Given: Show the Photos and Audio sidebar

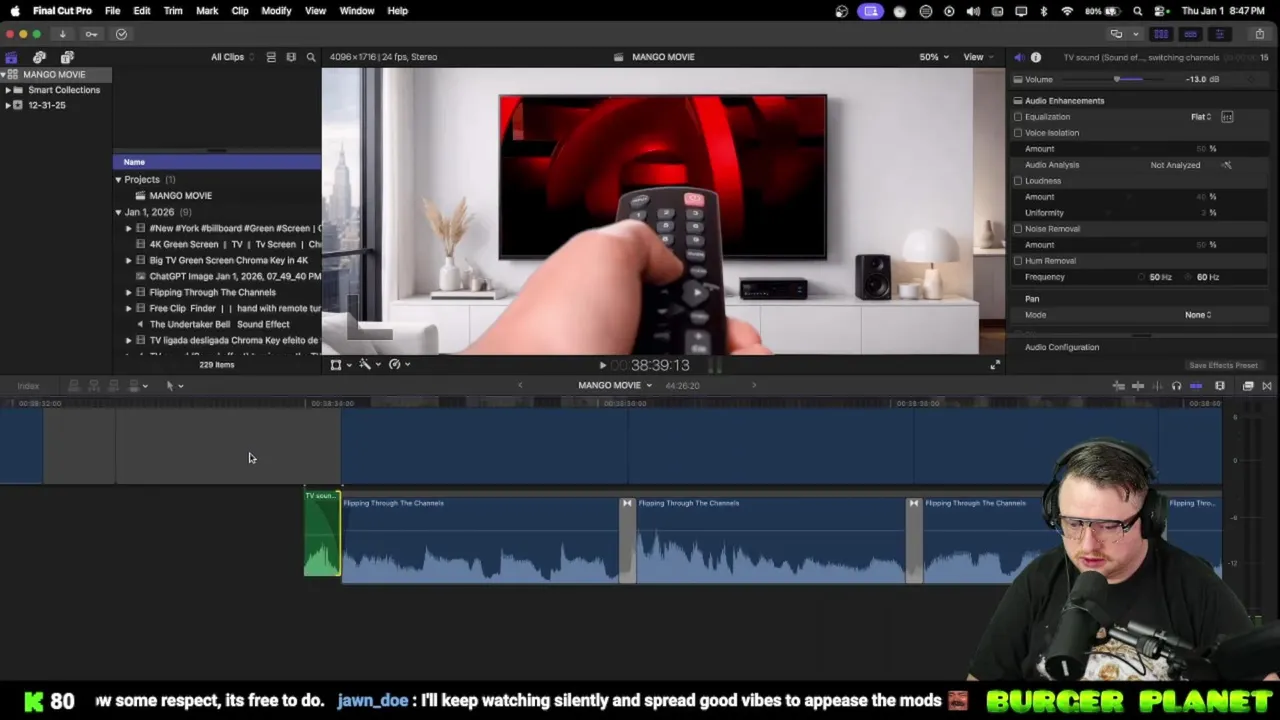Looking at the screenshot, I should click(39, 58).
